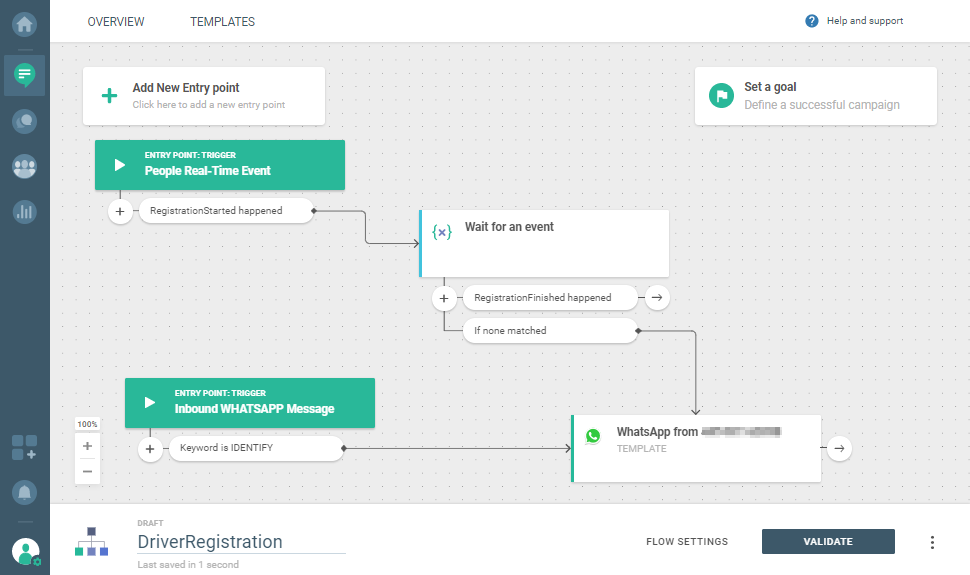Edit the DriverRegistration flow name field
The height and width of the screenshot is (575, 970).
(x=240, y=542)
